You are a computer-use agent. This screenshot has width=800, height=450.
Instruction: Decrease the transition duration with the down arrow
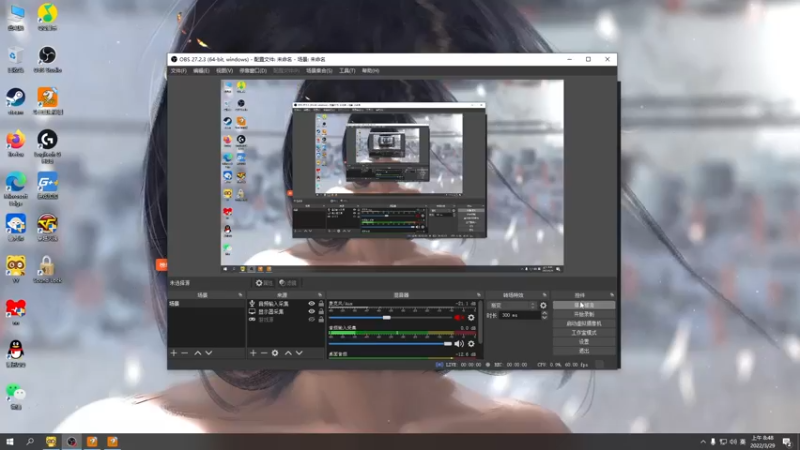pyautogui.click(x=544, y=318)
